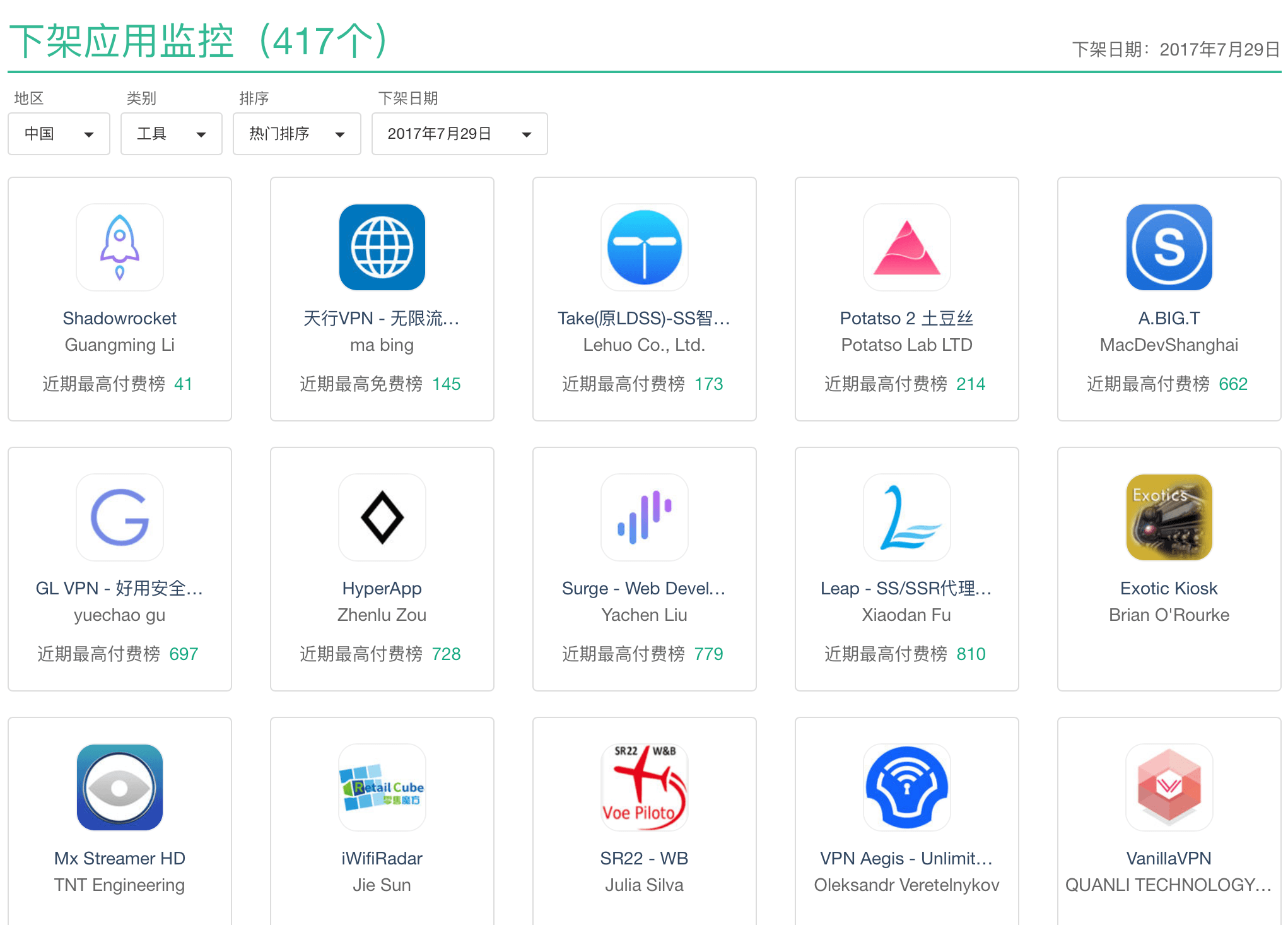1288x925 pixels.
Task: Open the 天行VPN globe icon
Action: (382, 247)
